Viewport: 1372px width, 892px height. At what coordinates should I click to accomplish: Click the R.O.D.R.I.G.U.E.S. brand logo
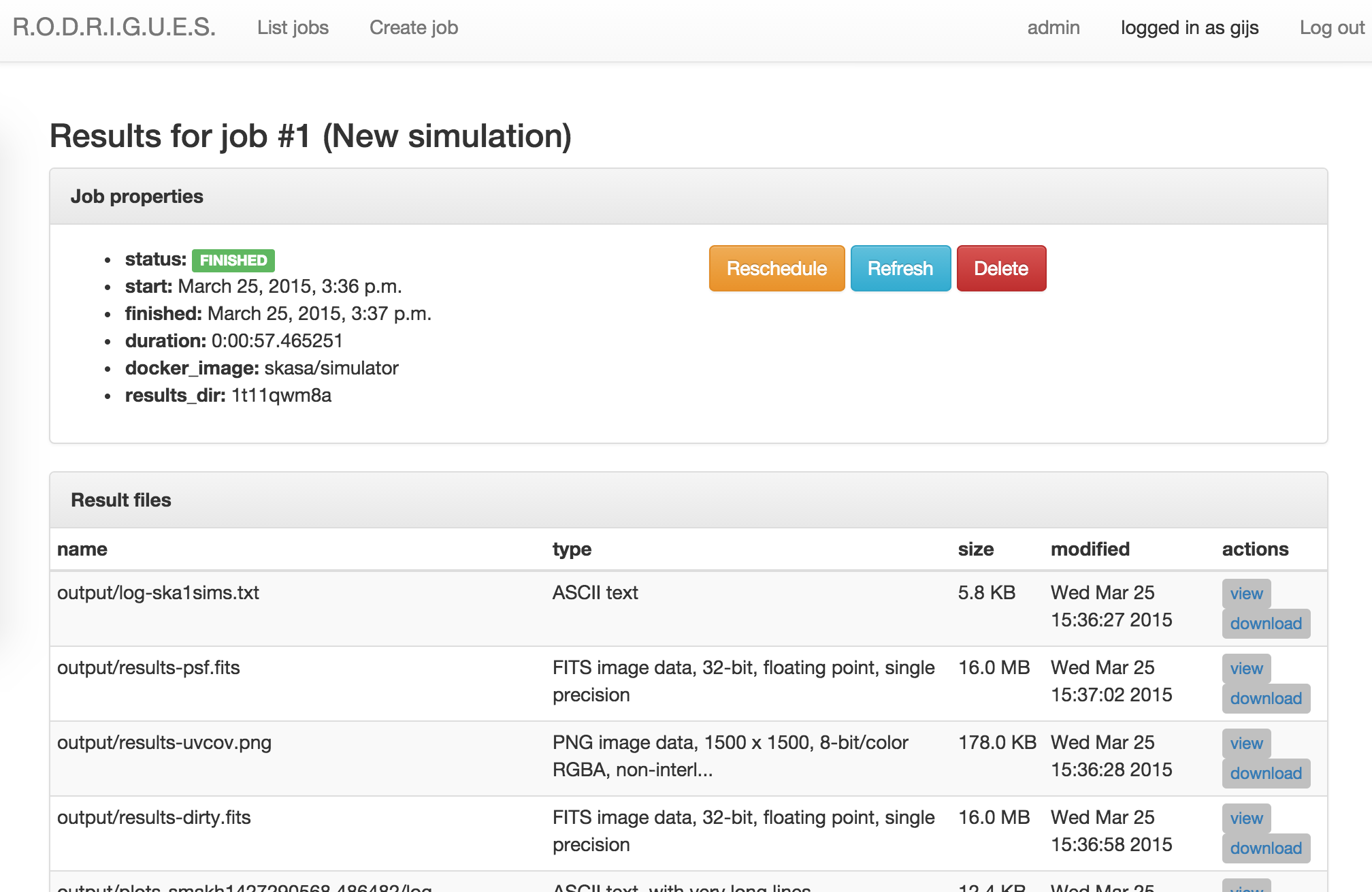[114, 27]
